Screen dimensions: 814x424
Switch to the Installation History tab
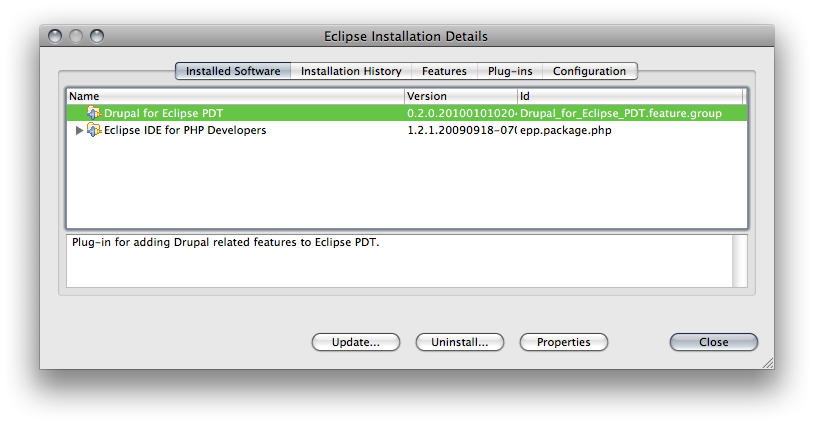(351, 71)
